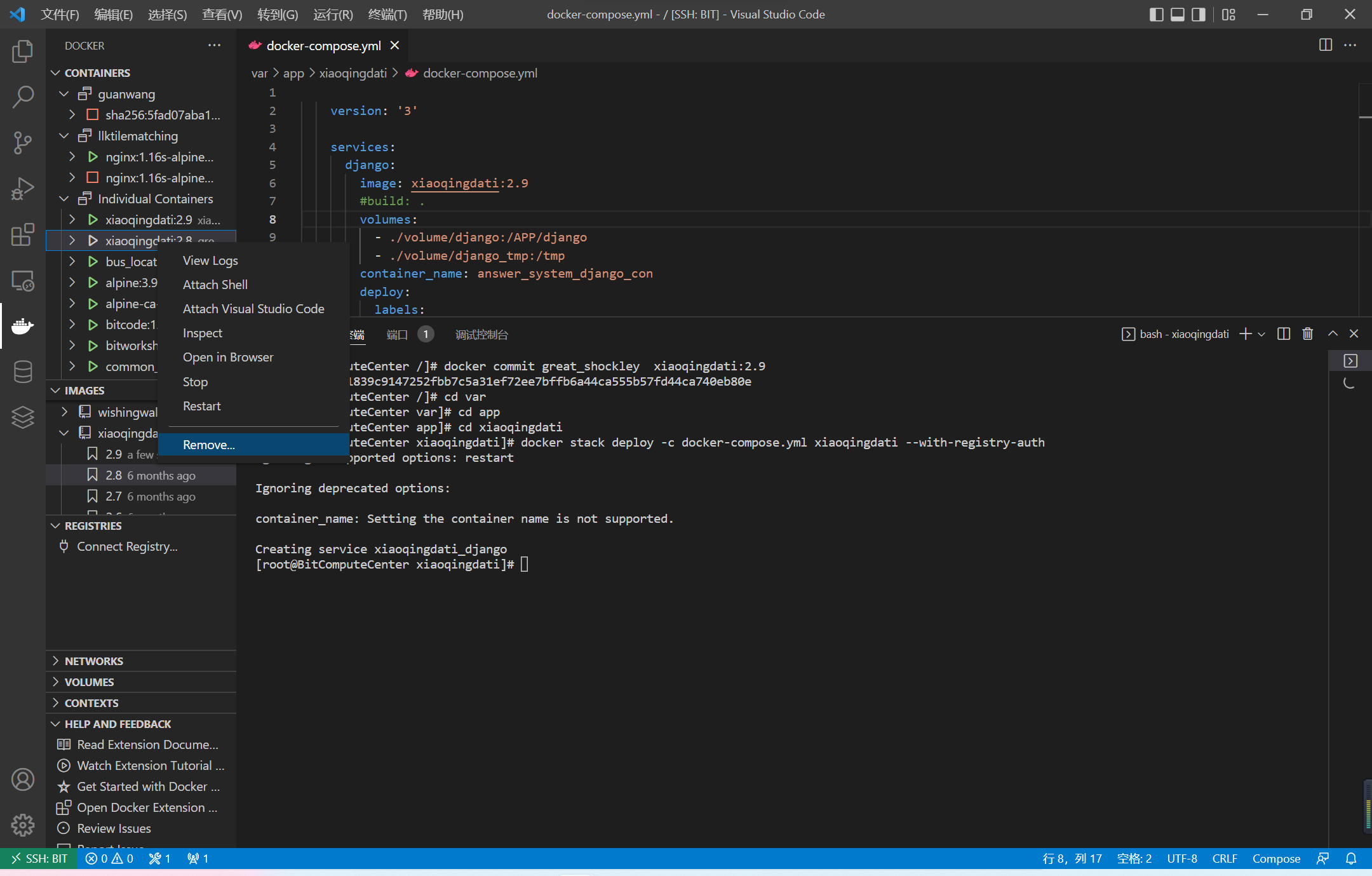Select bash - xiaoqingdati terminal entry
1372x876 pixels.
[1175, 334]
